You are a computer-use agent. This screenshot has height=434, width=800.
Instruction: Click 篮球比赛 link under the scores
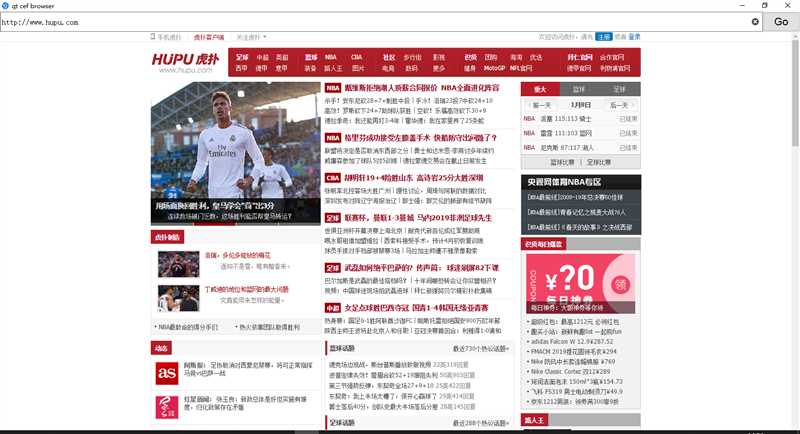(x=562, y=162)
